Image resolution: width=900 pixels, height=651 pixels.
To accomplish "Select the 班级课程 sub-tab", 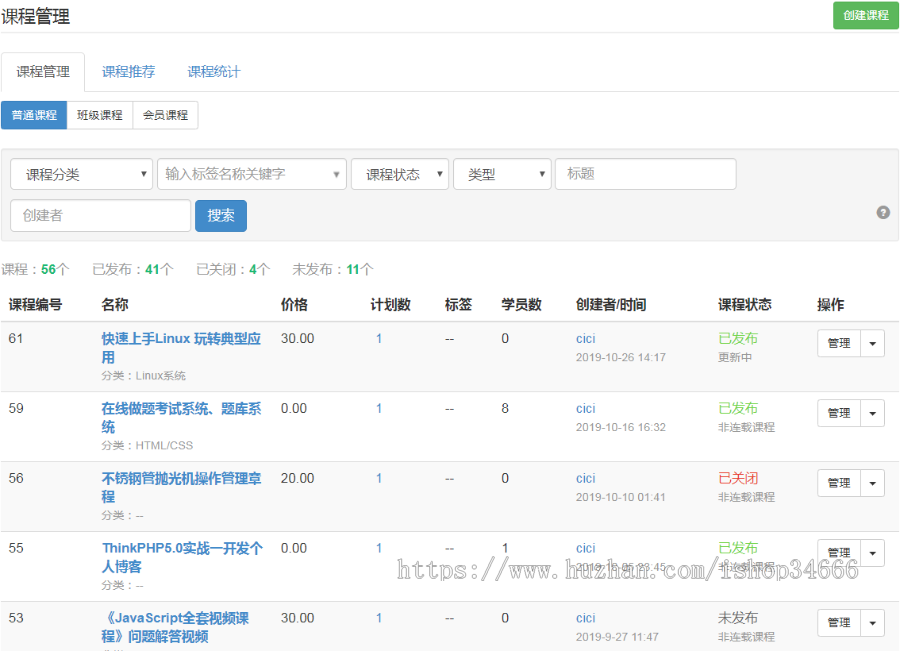I will tap(99, 115).
